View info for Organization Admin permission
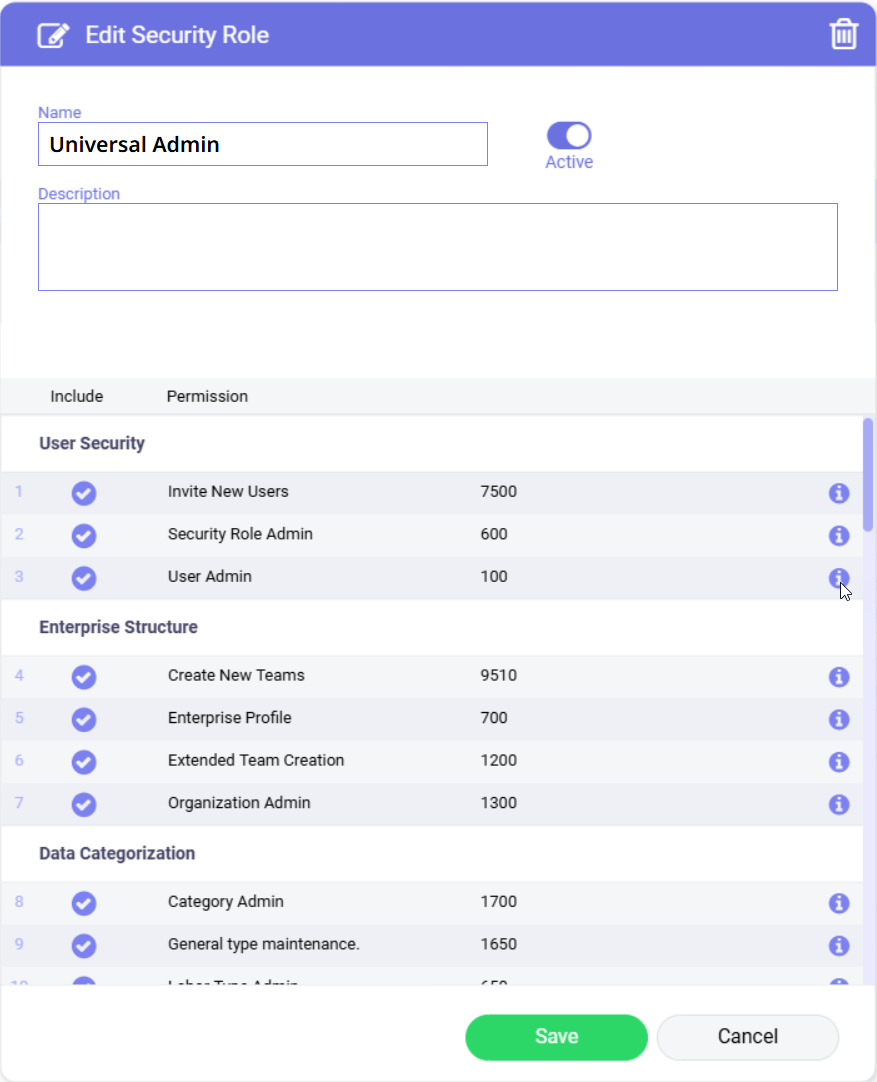877x1082 pixels. coord(839,804)
